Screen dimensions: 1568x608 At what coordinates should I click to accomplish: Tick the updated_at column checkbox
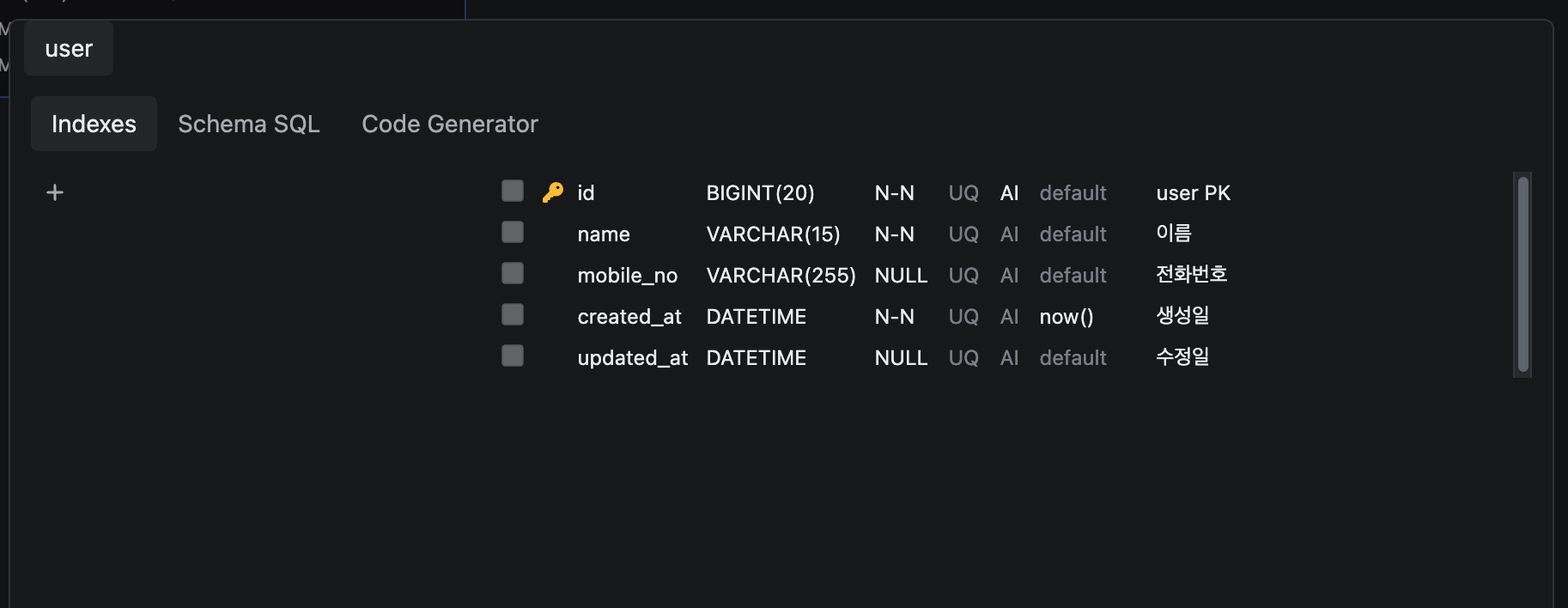click(513, 356)
